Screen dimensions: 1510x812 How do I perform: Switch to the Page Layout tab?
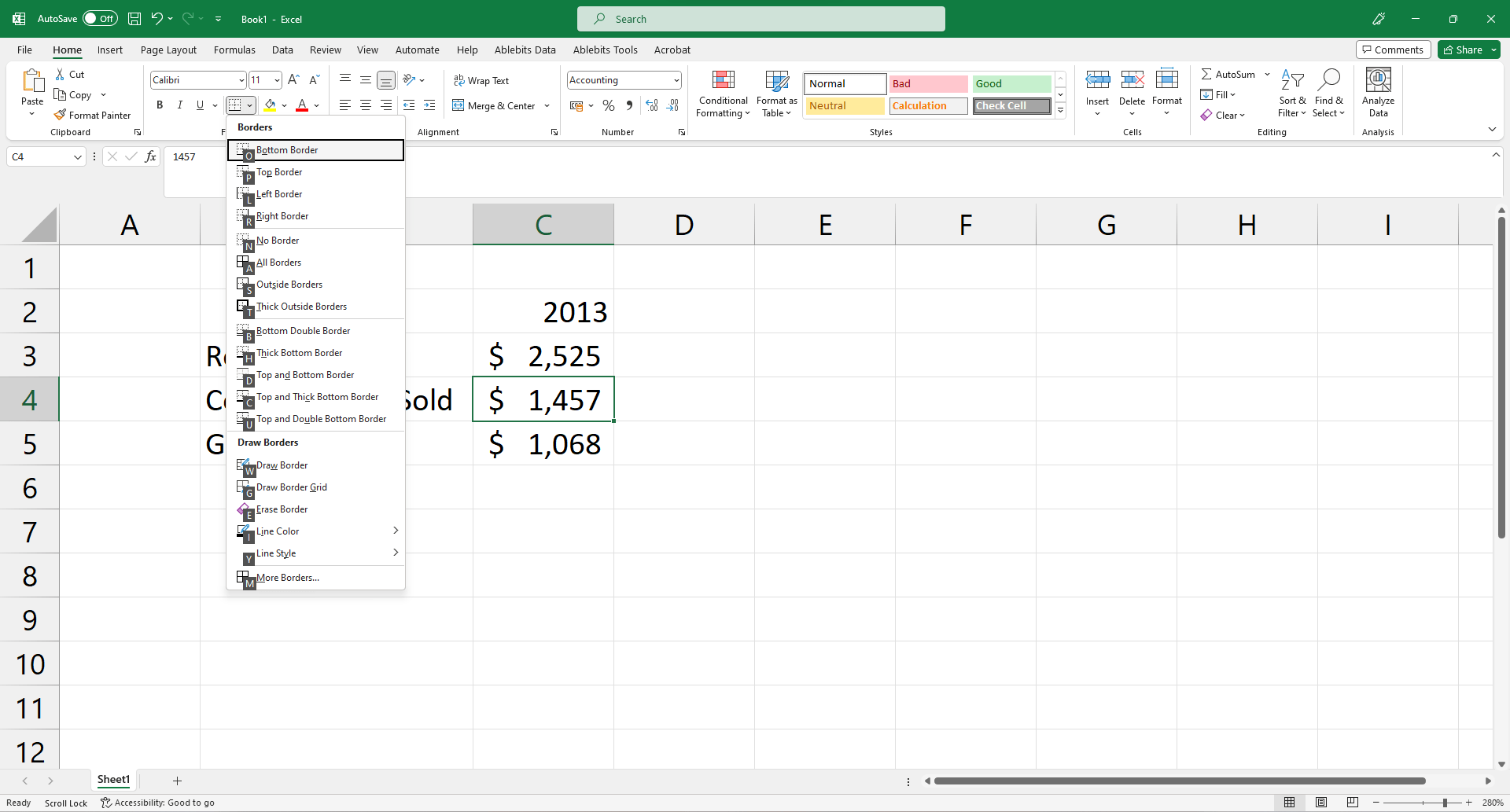coord(168,50)
